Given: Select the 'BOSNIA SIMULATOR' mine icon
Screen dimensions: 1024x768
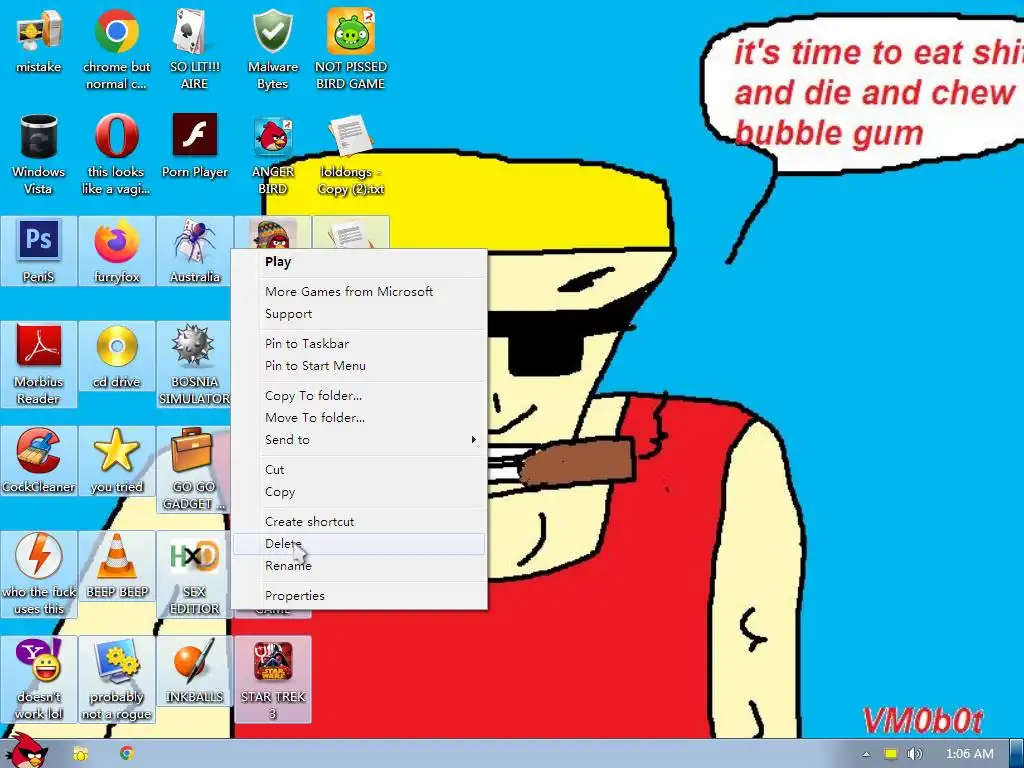Looking at the screenshot, I should pos(195,364).
